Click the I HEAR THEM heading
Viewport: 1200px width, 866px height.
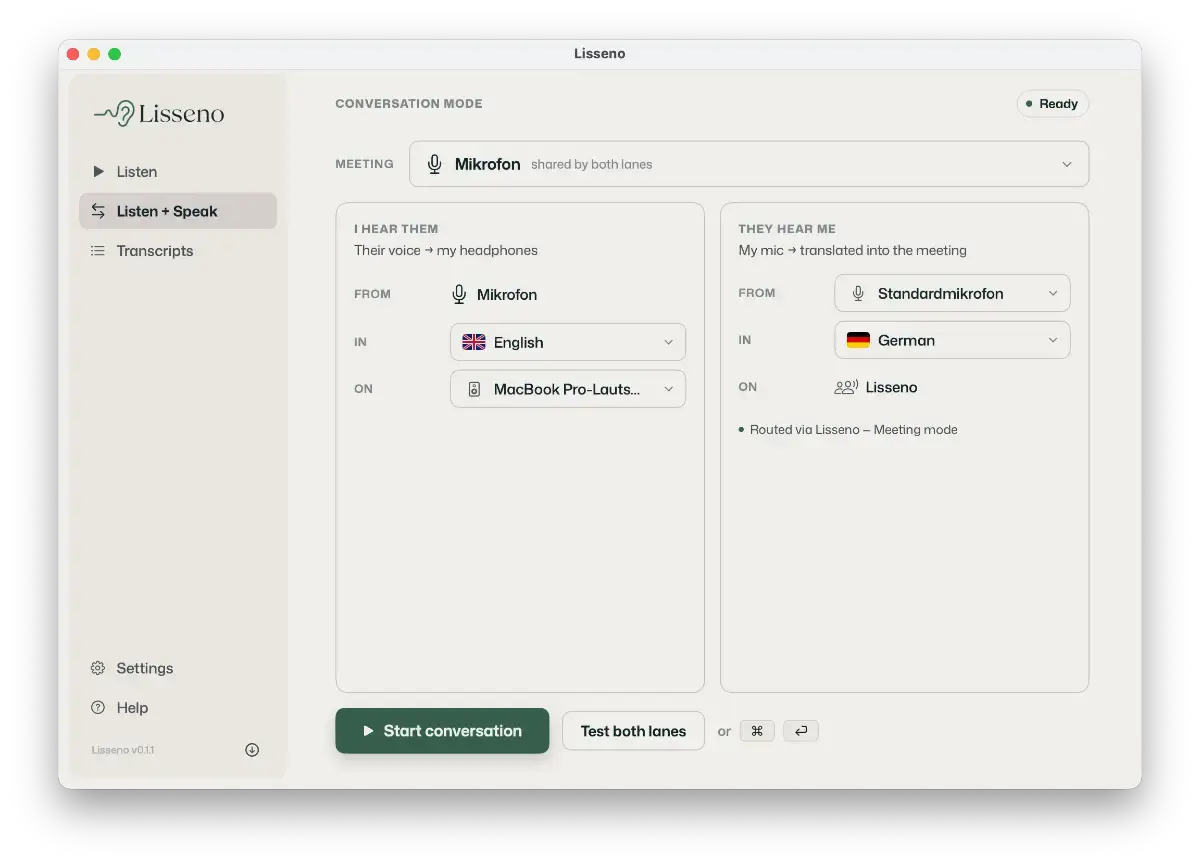pyautogui.click(x=396, y=229)
